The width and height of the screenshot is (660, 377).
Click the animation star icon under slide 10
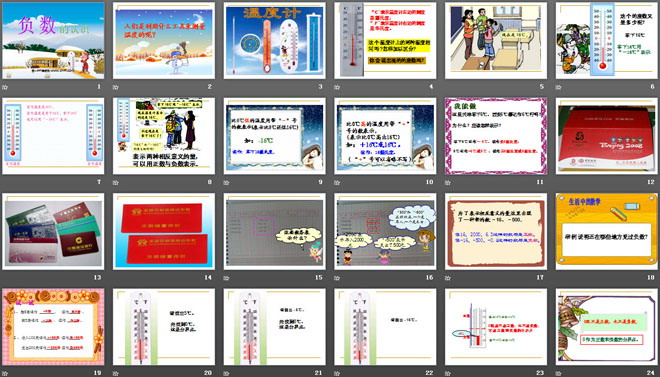coord(337,183)
